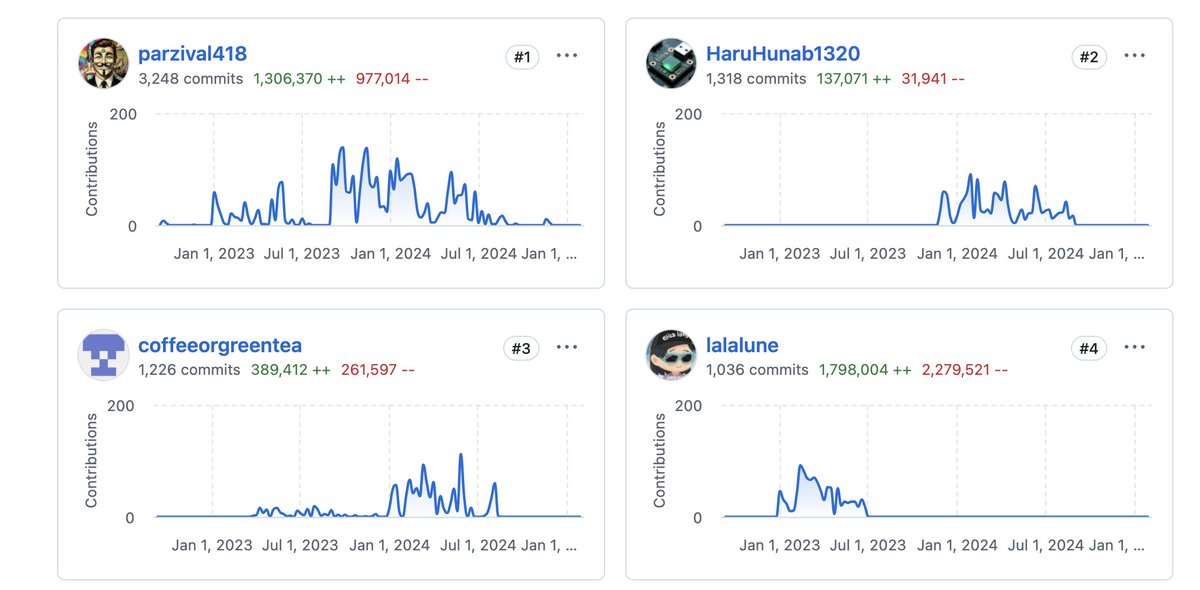Viewport: 1200px width, 590px height.
Task: Click the #3 rank badge
Action: coord(522,349)
